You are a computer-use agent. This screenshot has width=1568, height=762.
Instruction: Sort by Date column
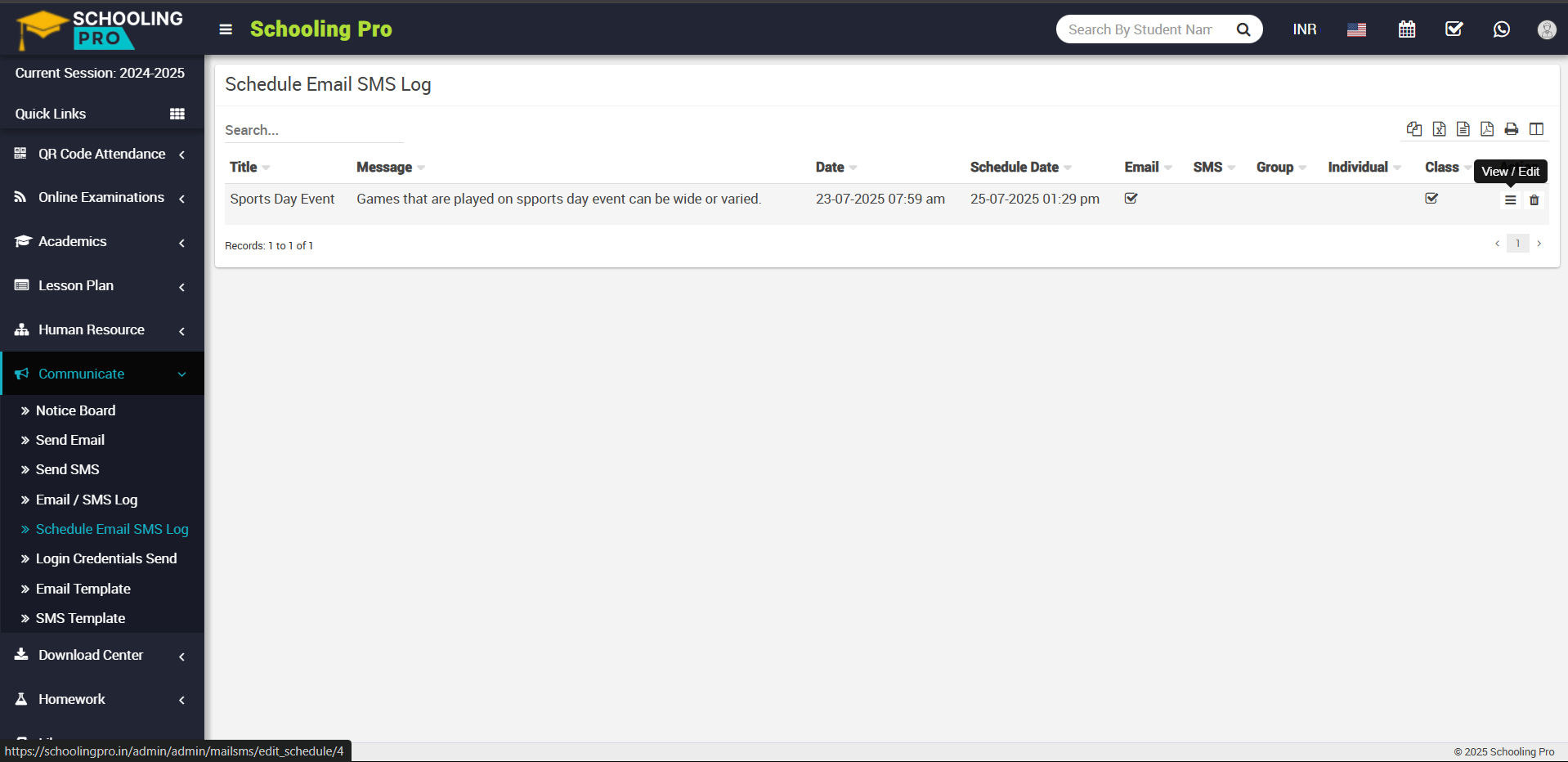[x=836, y=167]
